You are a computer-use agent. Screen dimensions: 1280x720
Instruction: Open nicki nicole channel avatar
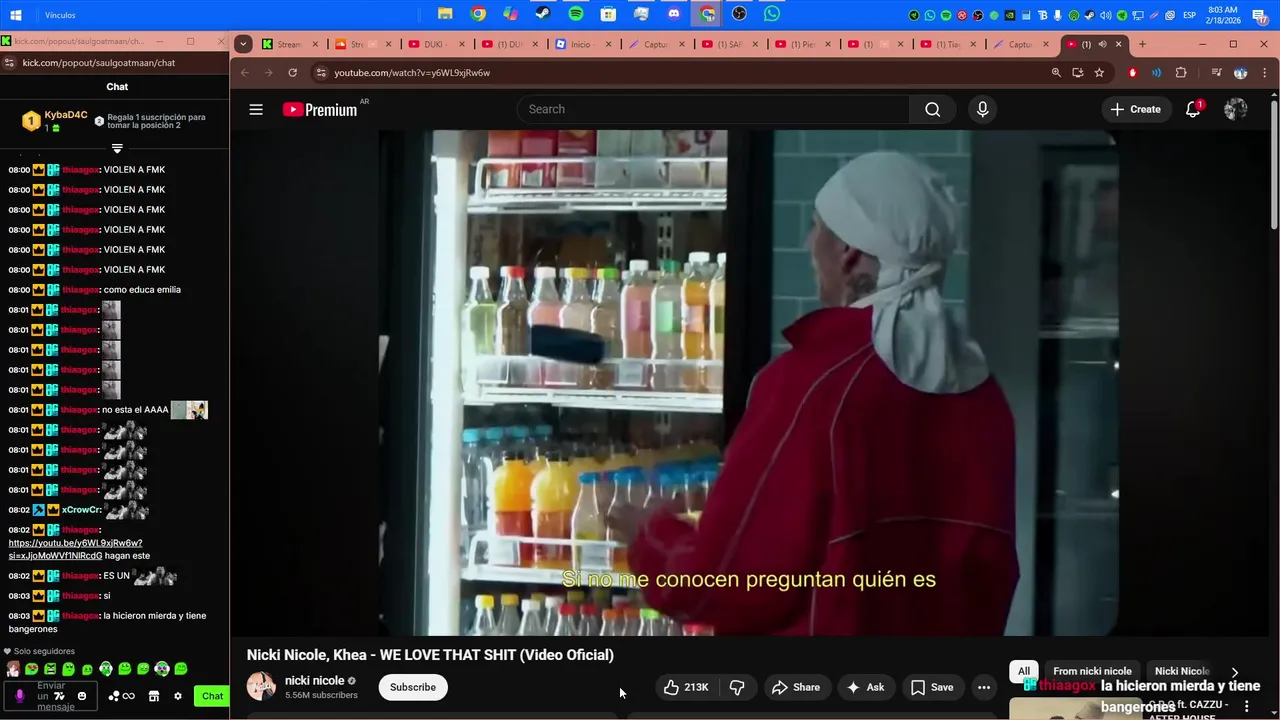(x=261, y=687)
